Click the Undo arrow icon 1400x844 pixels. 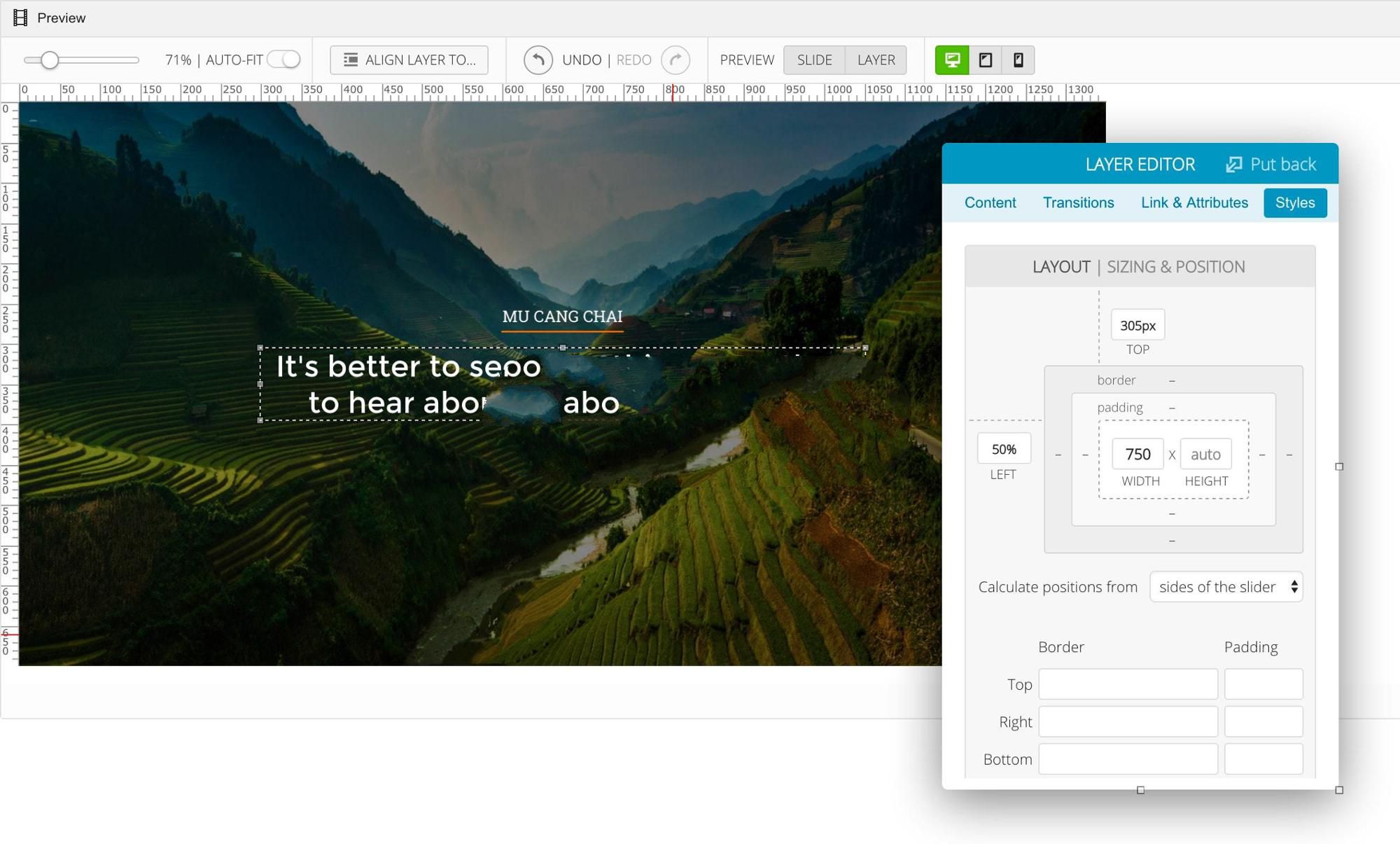[x=538, y=60]
